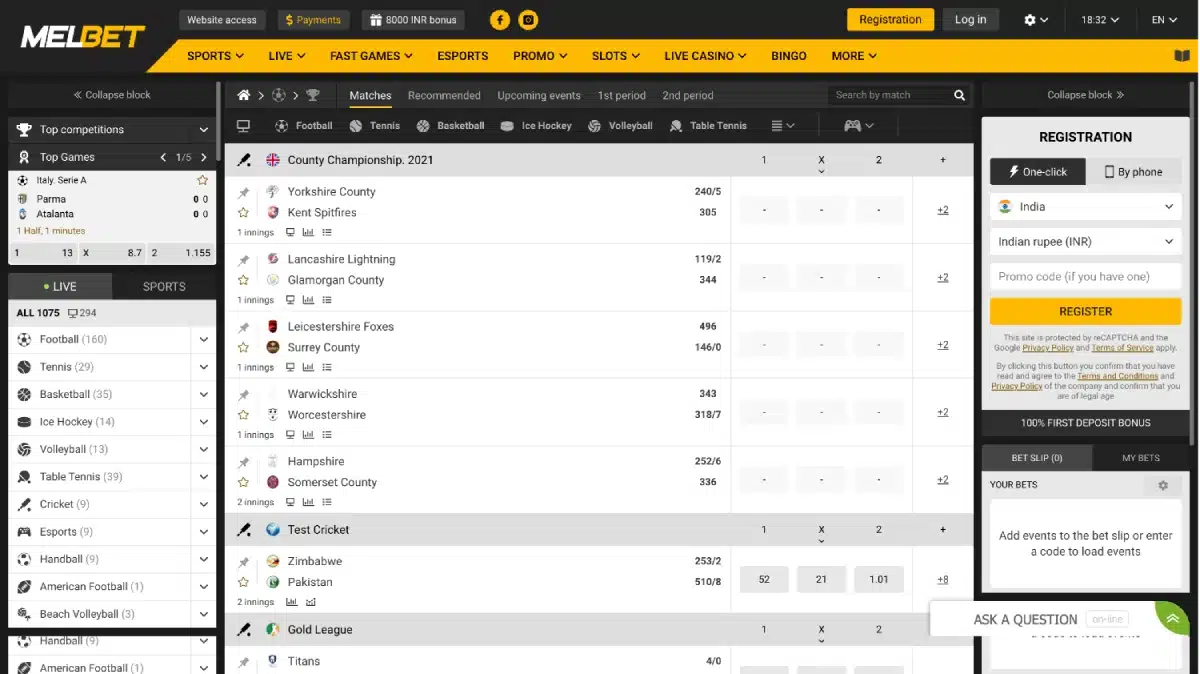
Task: Open MELBET Facebook page icon
Action: click(499, 20)
